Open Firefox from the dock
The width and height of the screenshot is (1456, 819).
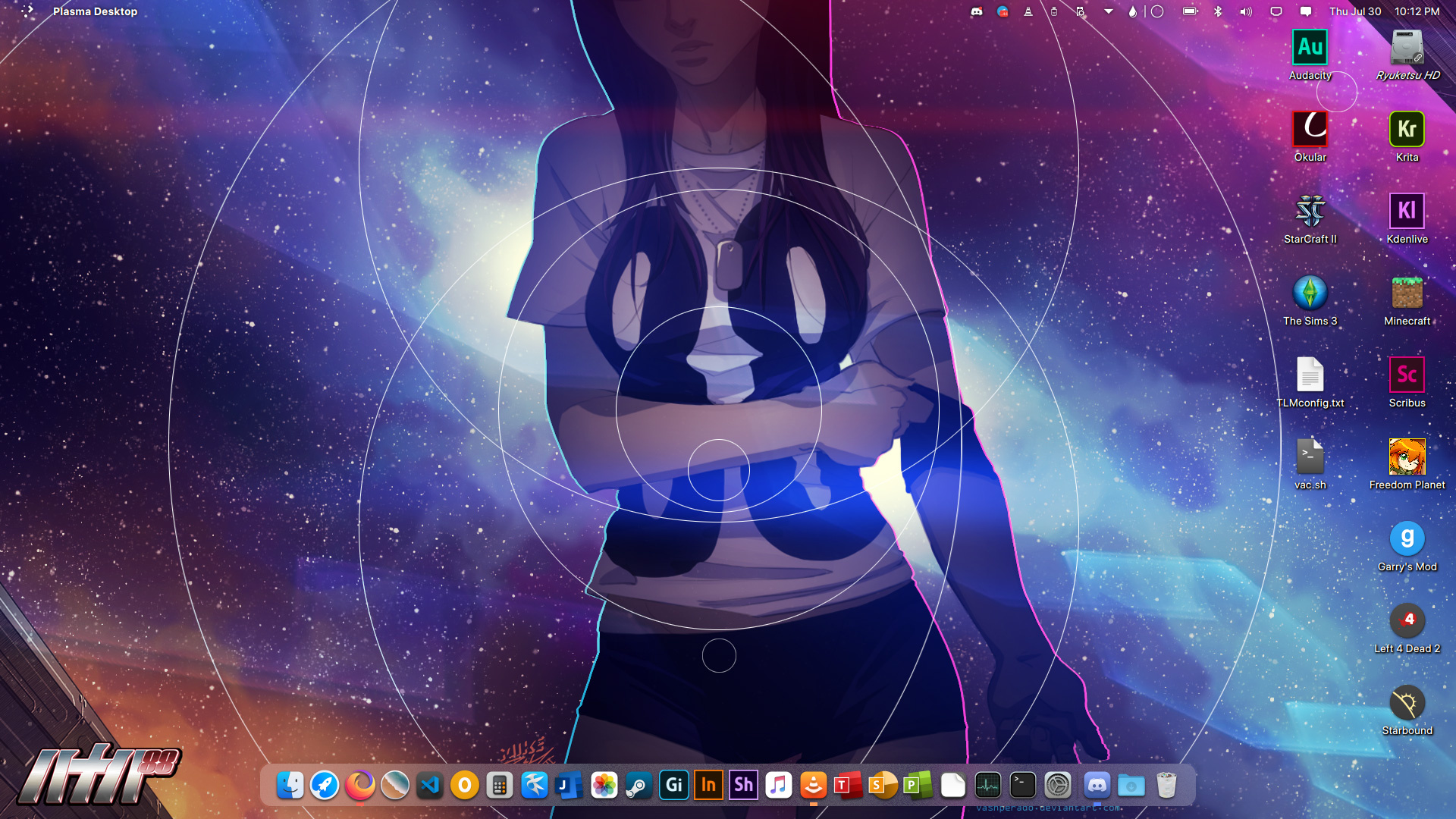pyautogui.click(x=360, y=786)
